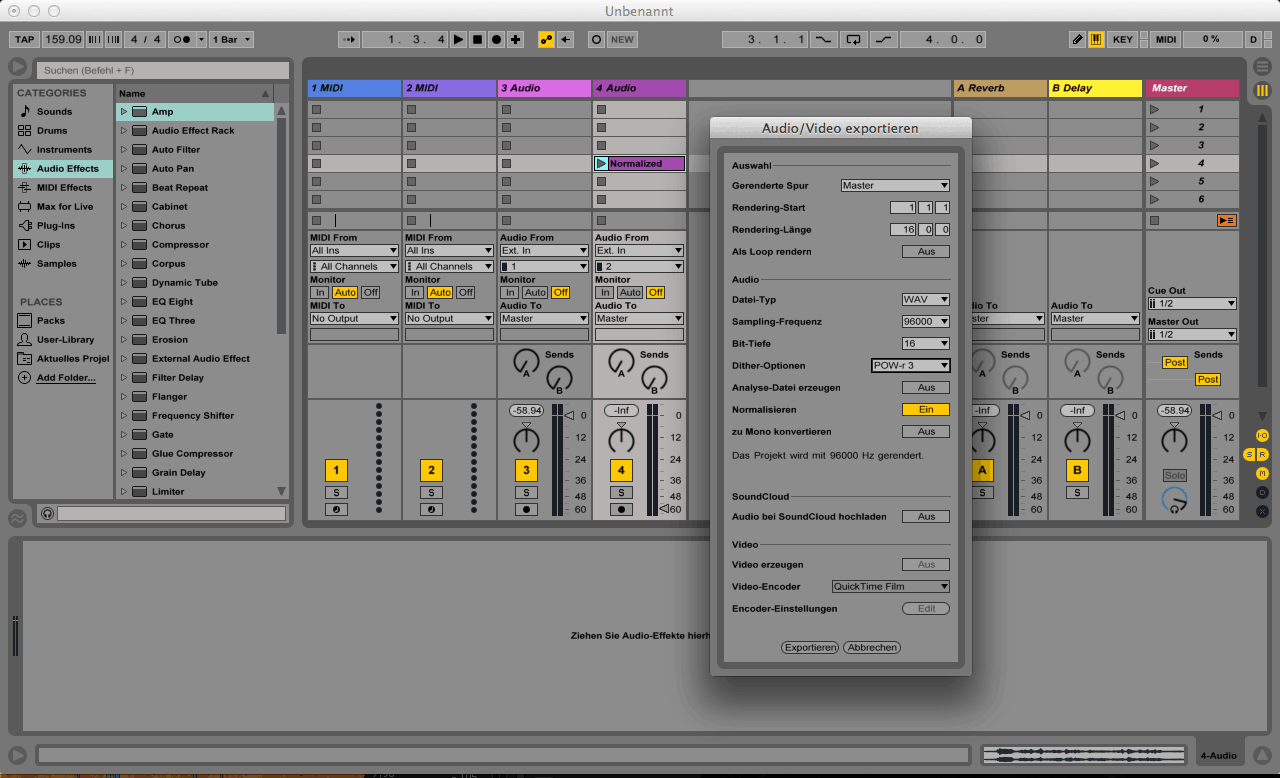The image size is (1280, 778).
Task: Select the Plug-Ins category in the browser
Action: point(56,226)
